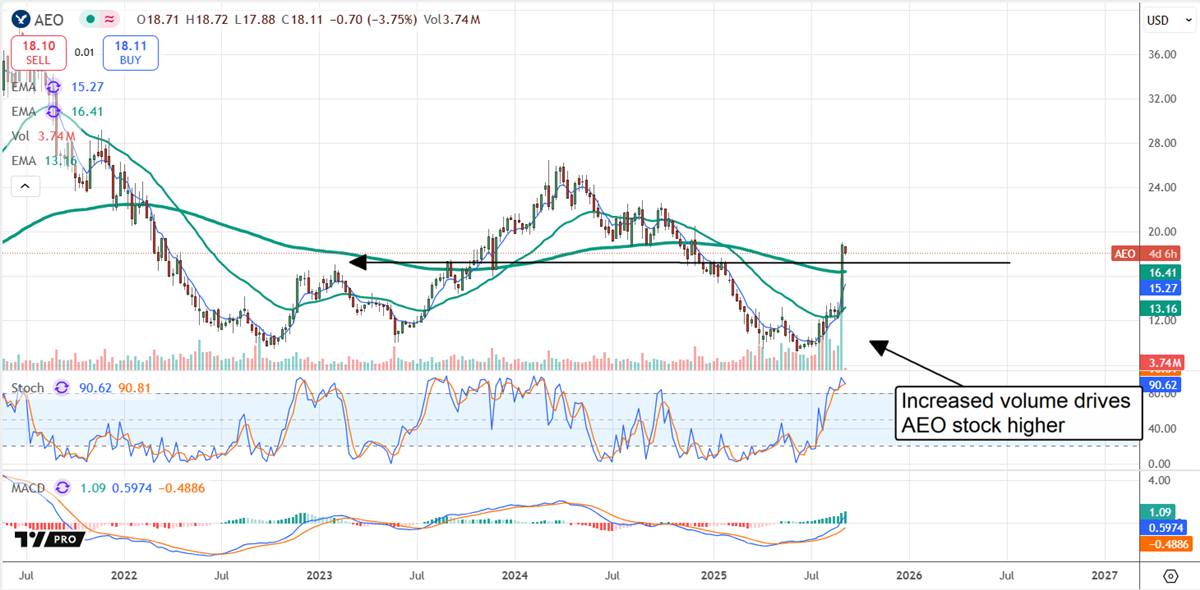Click 2024 on the time axis
The width and height of the screenshot is (1200, 590).
pyautogui.click(x=514, y=577)
